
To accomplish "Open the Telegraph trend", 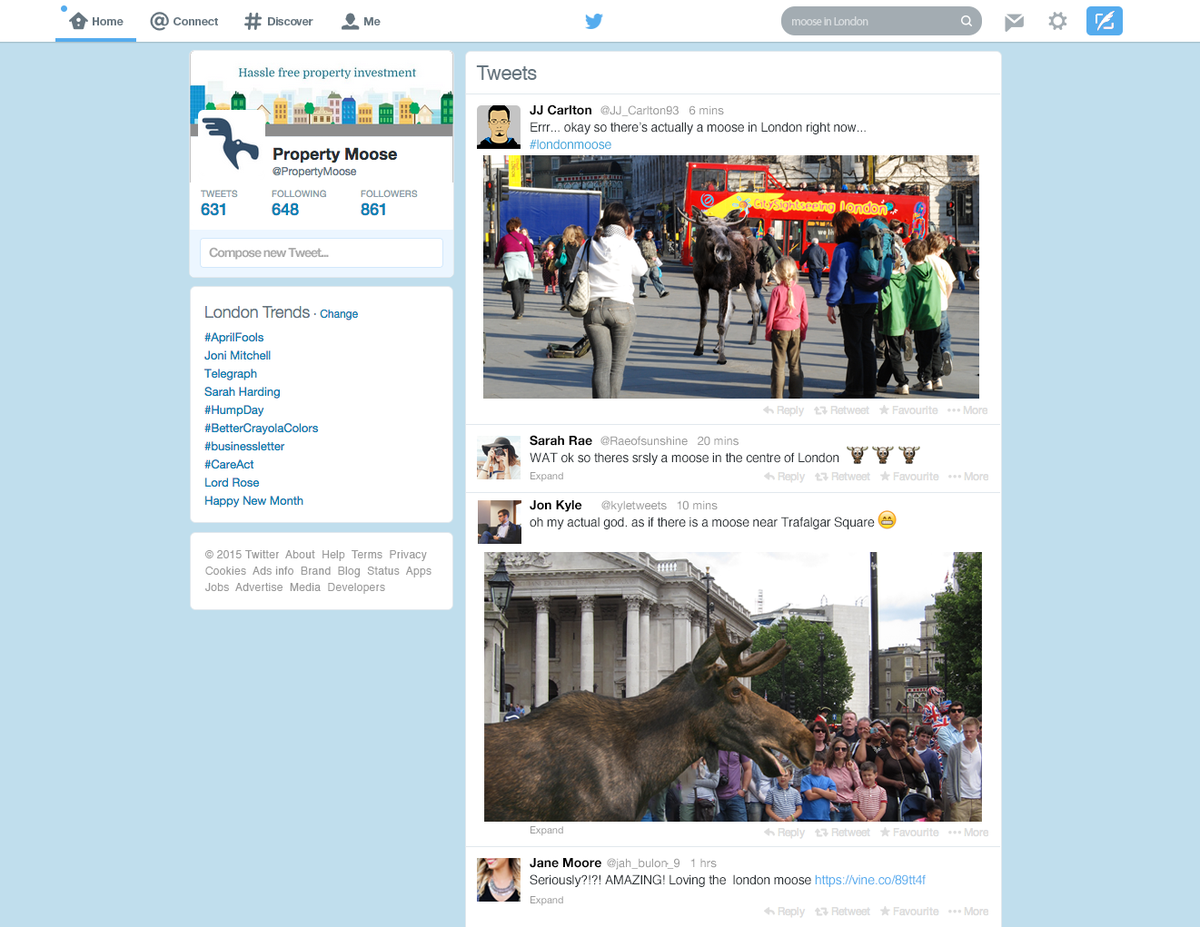I will click(x=231, y=373).
